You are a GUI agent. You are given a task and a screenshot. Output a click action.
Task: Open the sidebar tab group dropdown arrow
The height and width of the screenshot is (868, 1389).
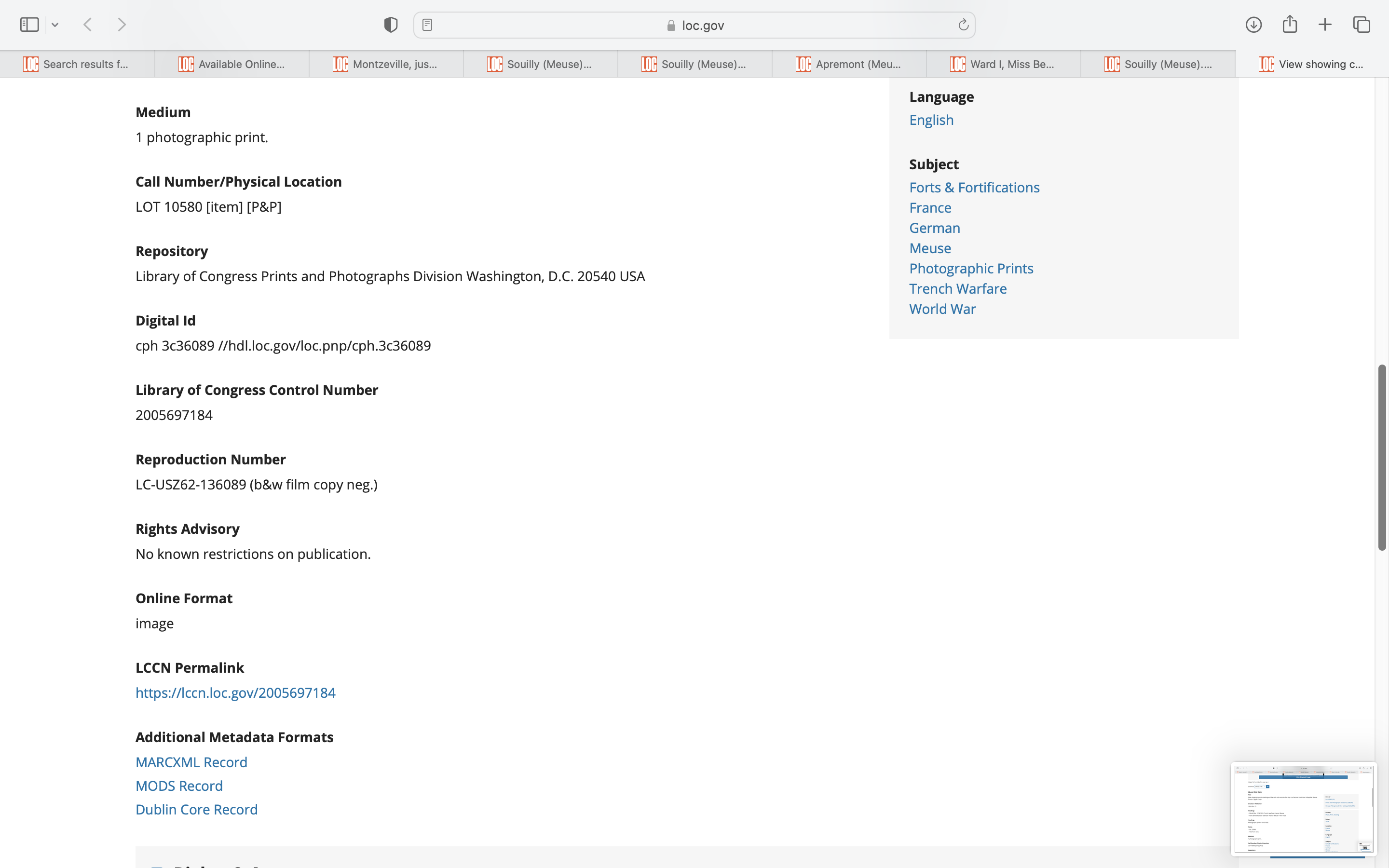(x=55, y=25)
